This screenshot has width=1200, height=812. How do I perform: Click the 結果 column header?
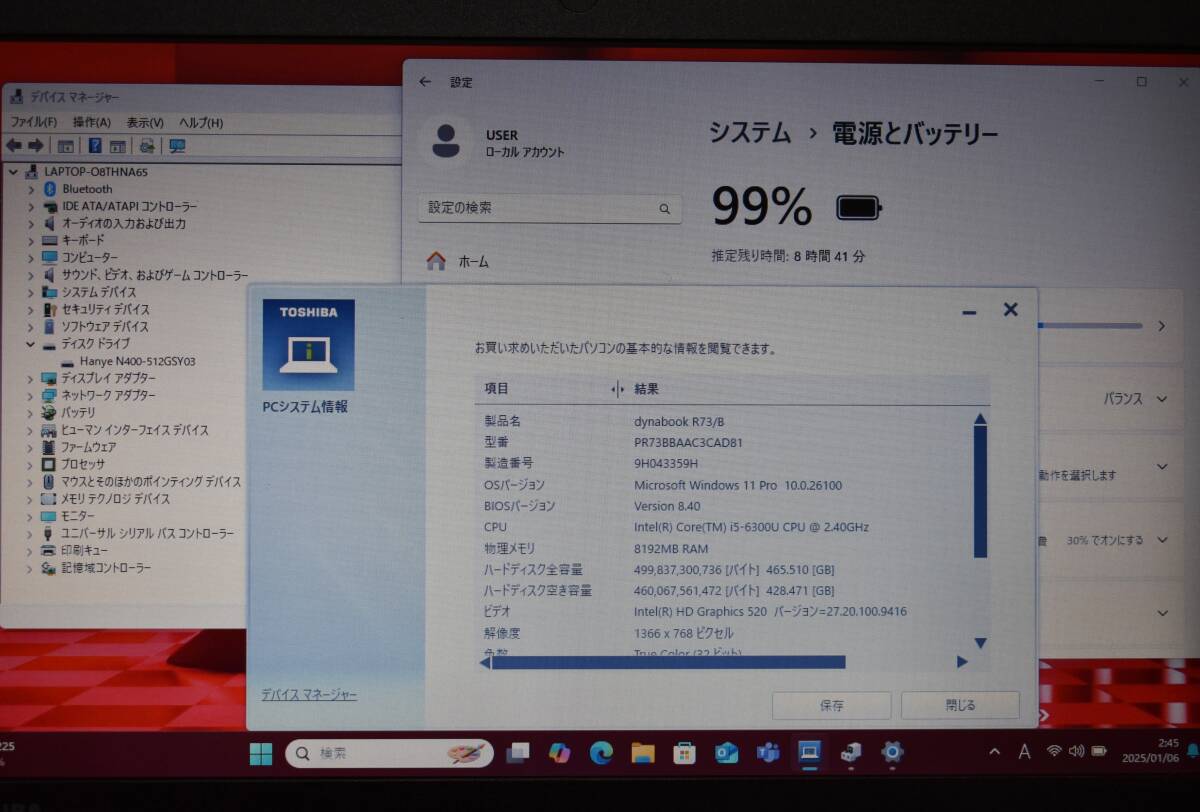pos(646,389)
